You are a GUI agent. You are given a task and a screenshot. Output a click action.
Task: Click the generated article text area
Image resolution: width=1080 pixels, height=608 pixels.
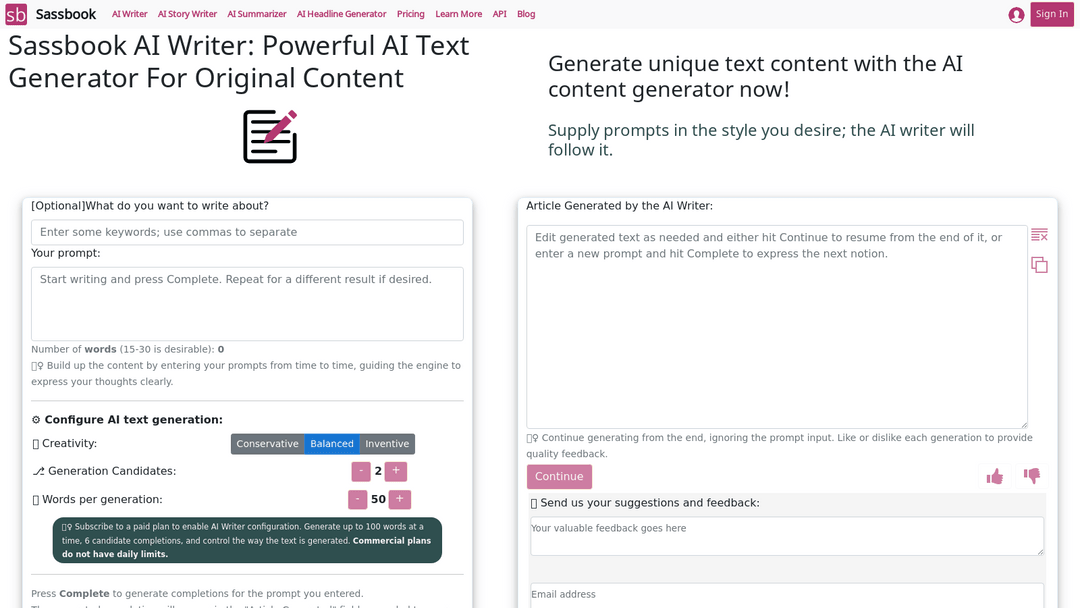tap(777, 327)
